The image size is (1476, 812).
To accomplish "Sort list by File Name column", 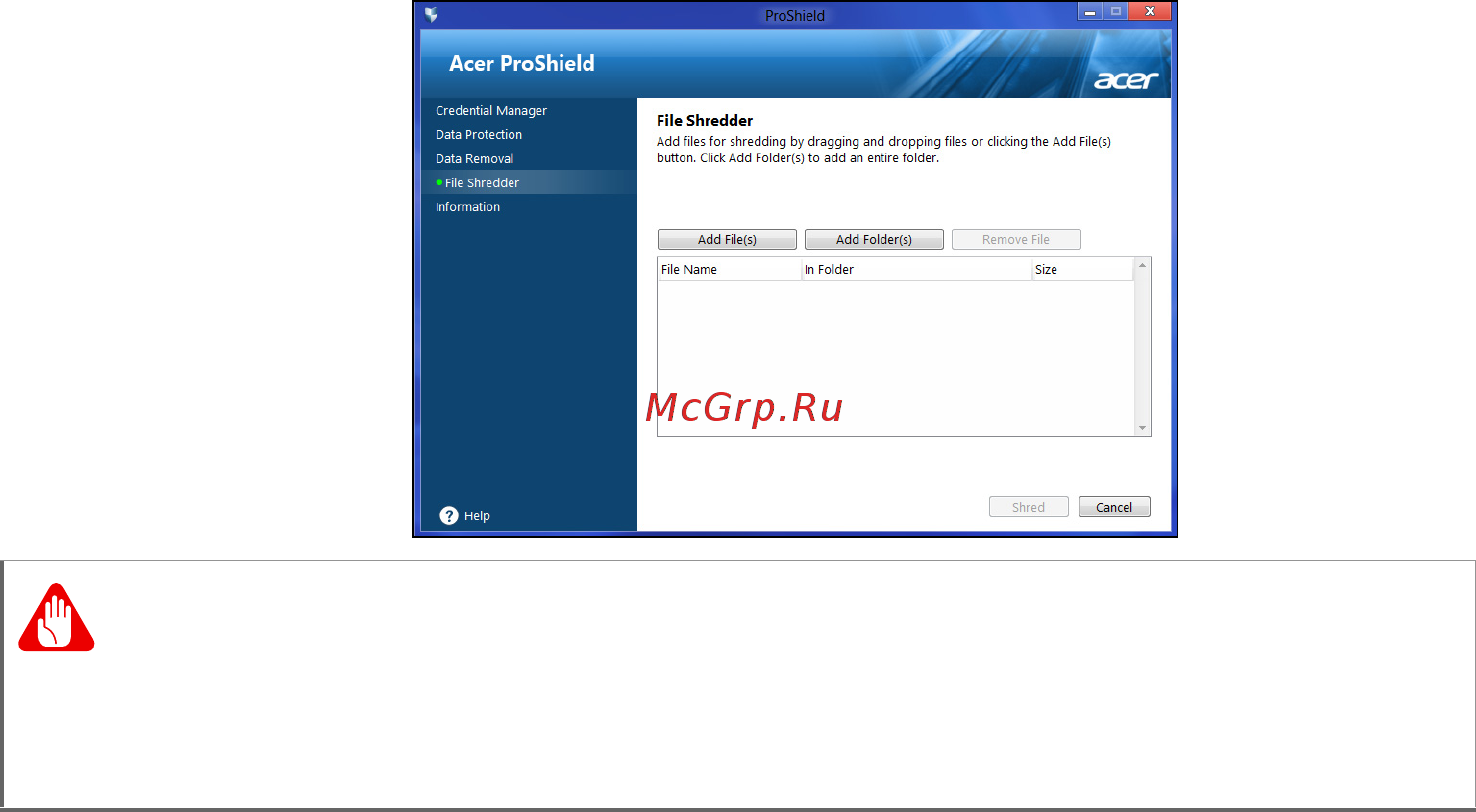I will click(729, 270).
